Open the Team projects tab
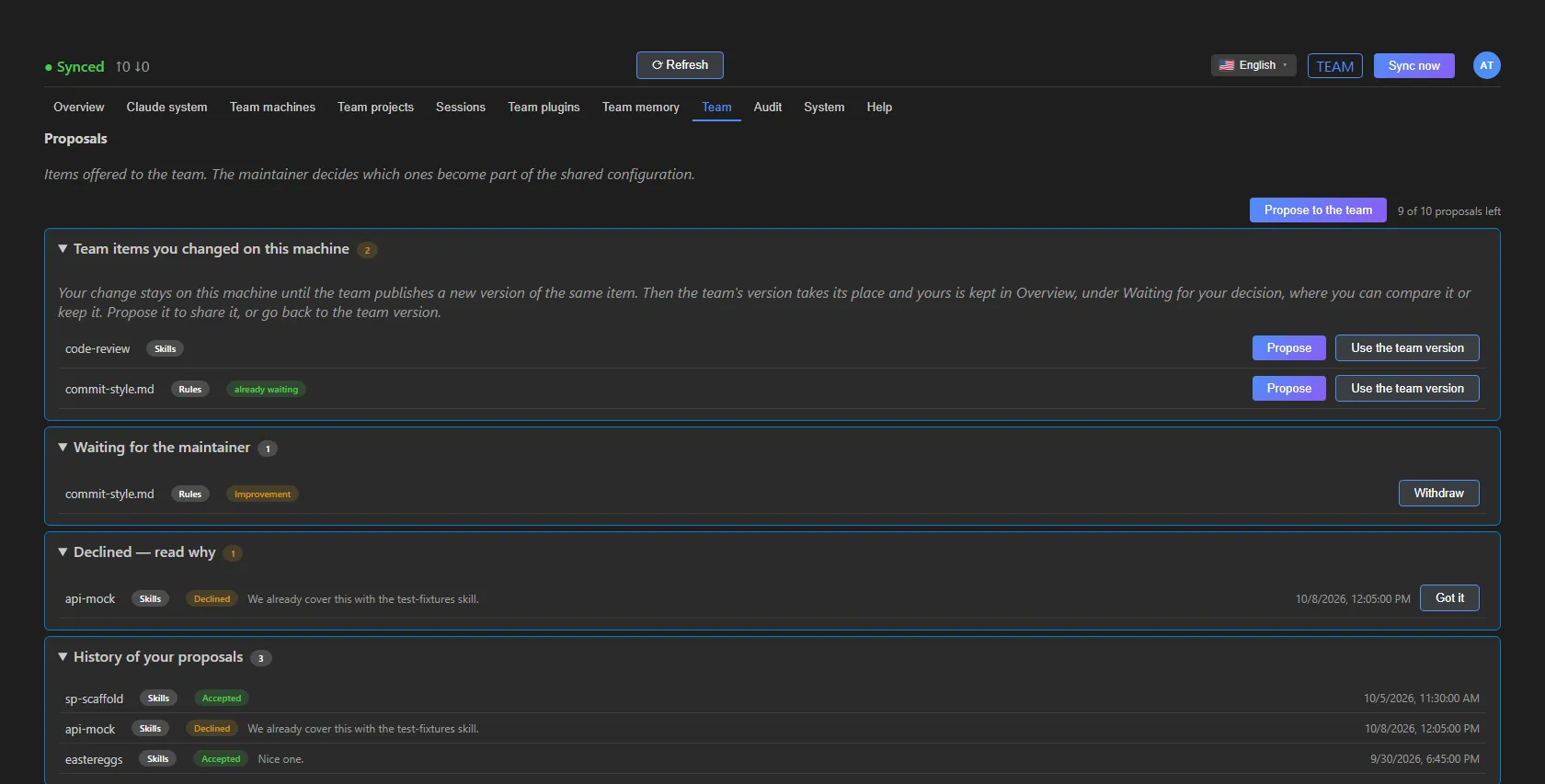Screen dimensions: 1545x784 375,107
